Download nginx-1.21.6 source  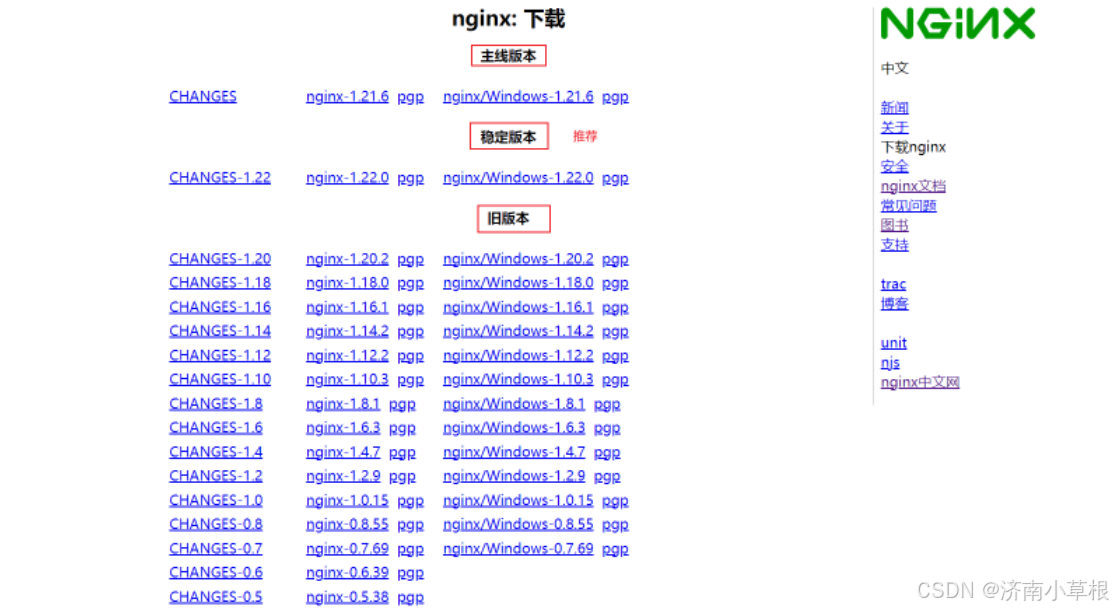tap(347, 97)
